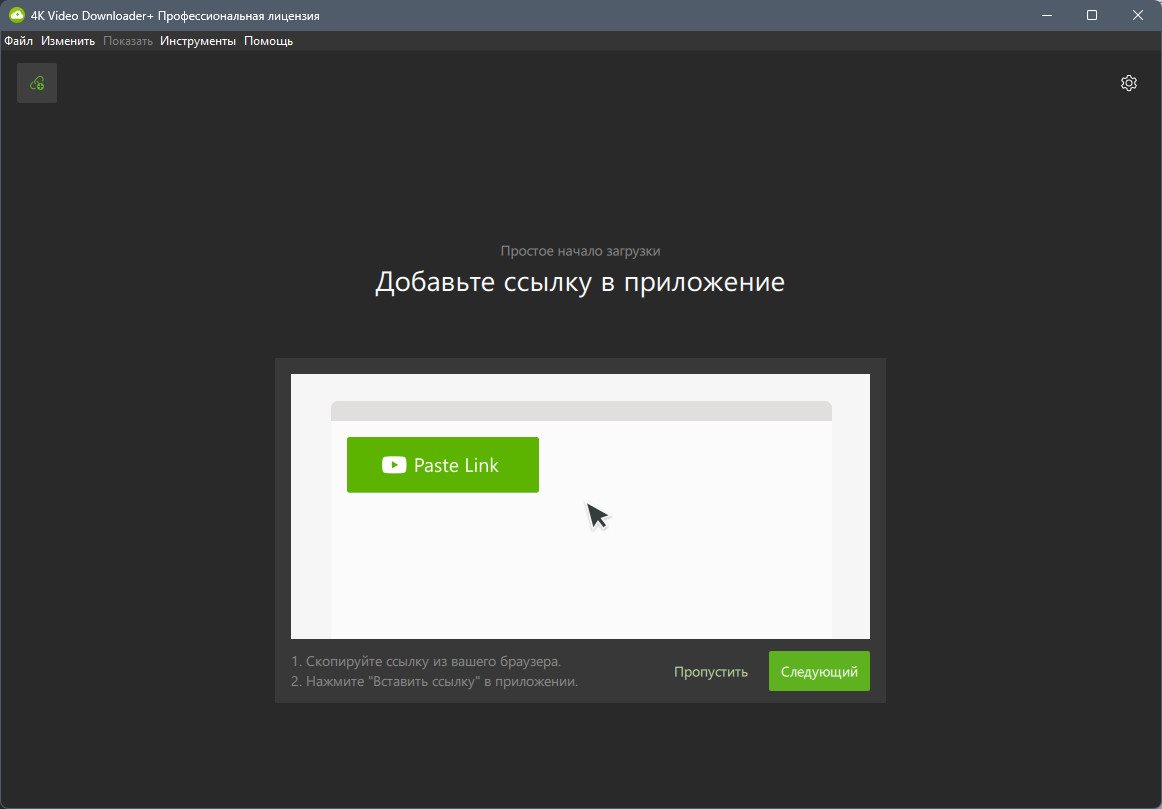Close the 4K Video Downloader window

pyautogui.click(x=1138, y=15)
